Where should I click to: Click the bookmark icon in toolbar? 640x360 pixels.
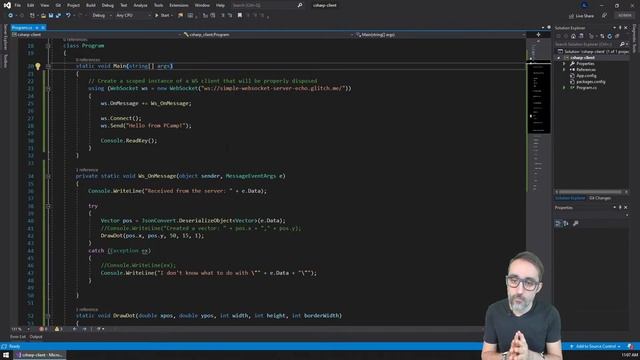[x=240, y=16]
